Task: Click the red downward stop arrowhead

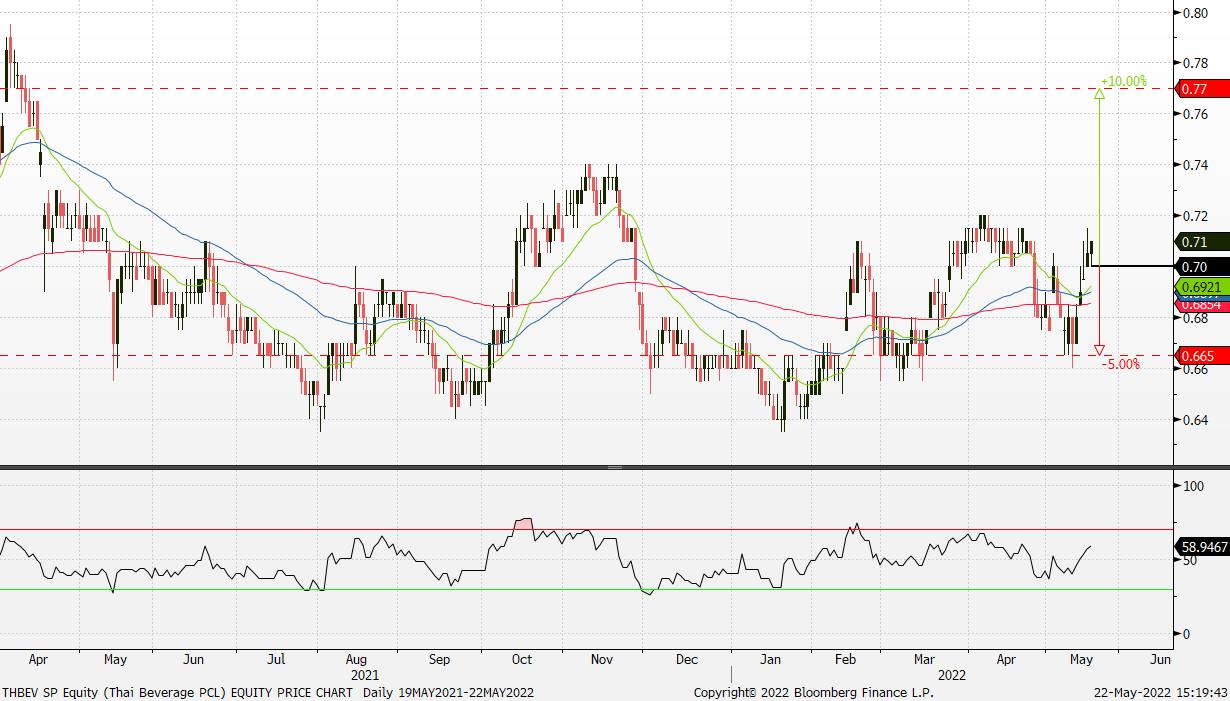Action: [x=1099, y=350]
